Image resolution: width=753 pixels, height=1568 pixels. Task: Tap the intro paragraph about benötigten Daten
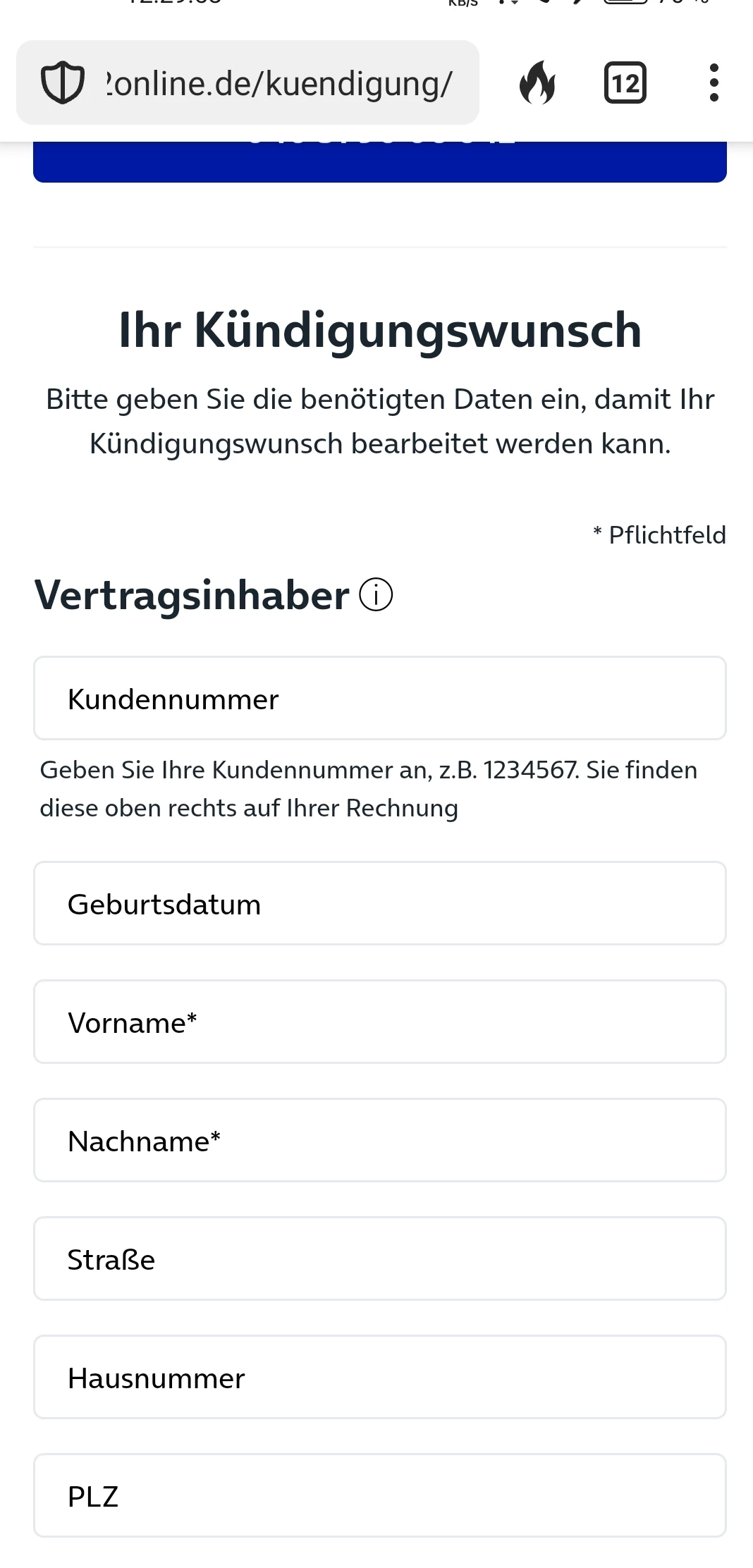[x=379, y=421]
